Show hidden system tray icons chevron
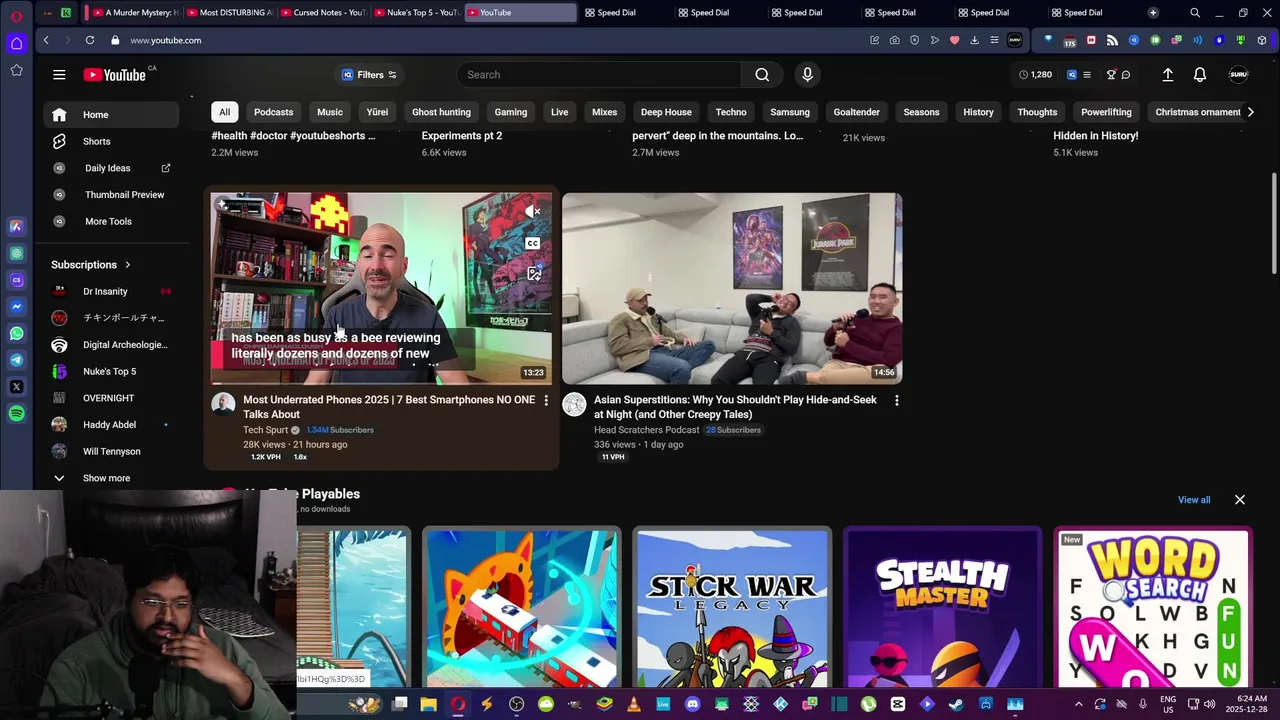The height and width of the screenshot is (720, 1280). (1078, 704)
